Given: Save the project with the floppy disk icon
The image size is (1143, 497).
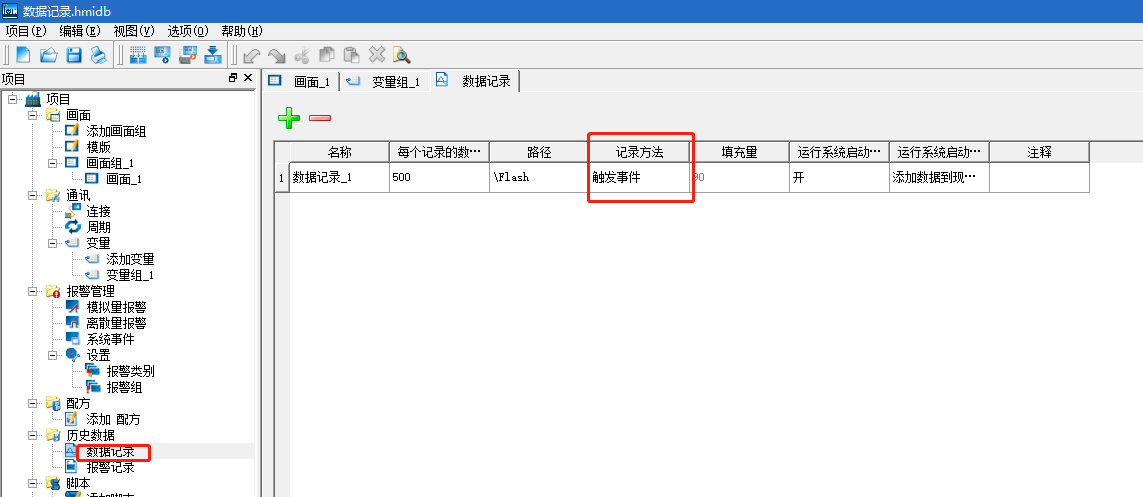Looking at the screenshot, I should pyautogui.click(x=74, y=55).
